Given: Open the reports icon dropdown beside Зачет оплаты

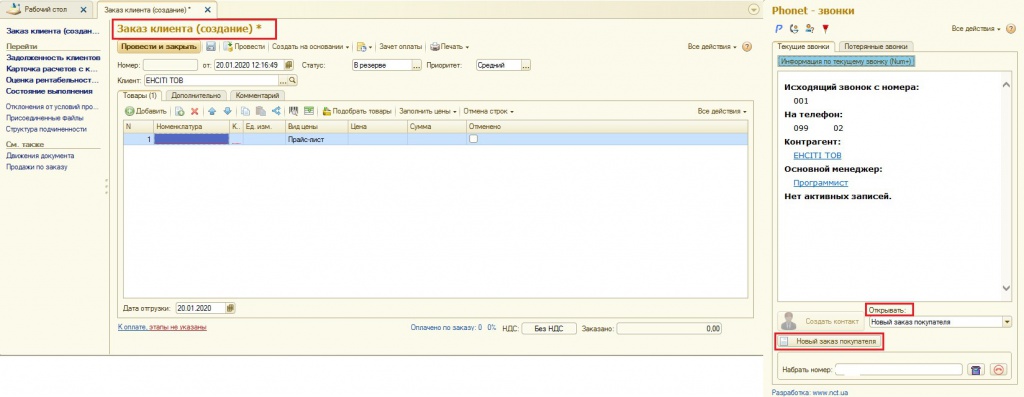Looking at the screenshot, I should tap(364, 47).
